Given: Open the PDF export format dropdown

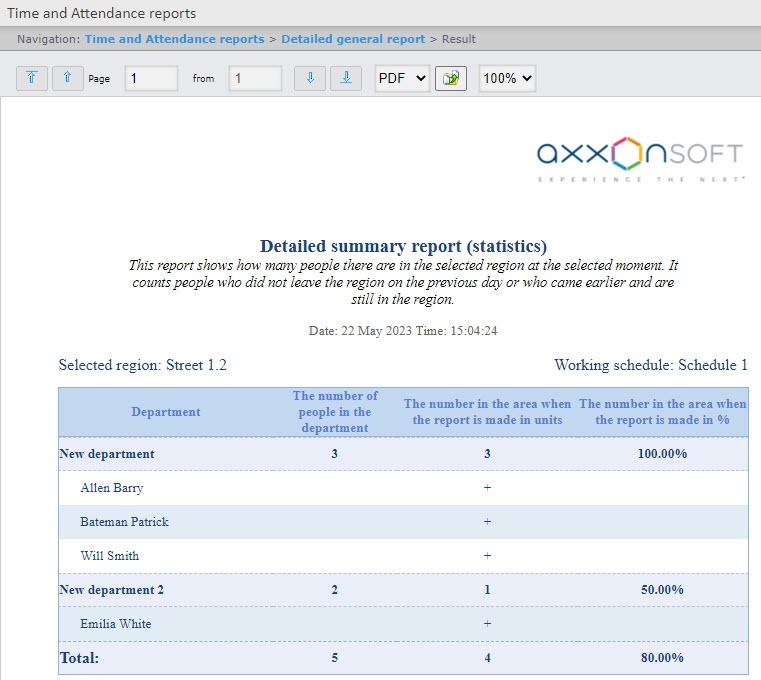Looking at the screenshot, I should point(402,78).
